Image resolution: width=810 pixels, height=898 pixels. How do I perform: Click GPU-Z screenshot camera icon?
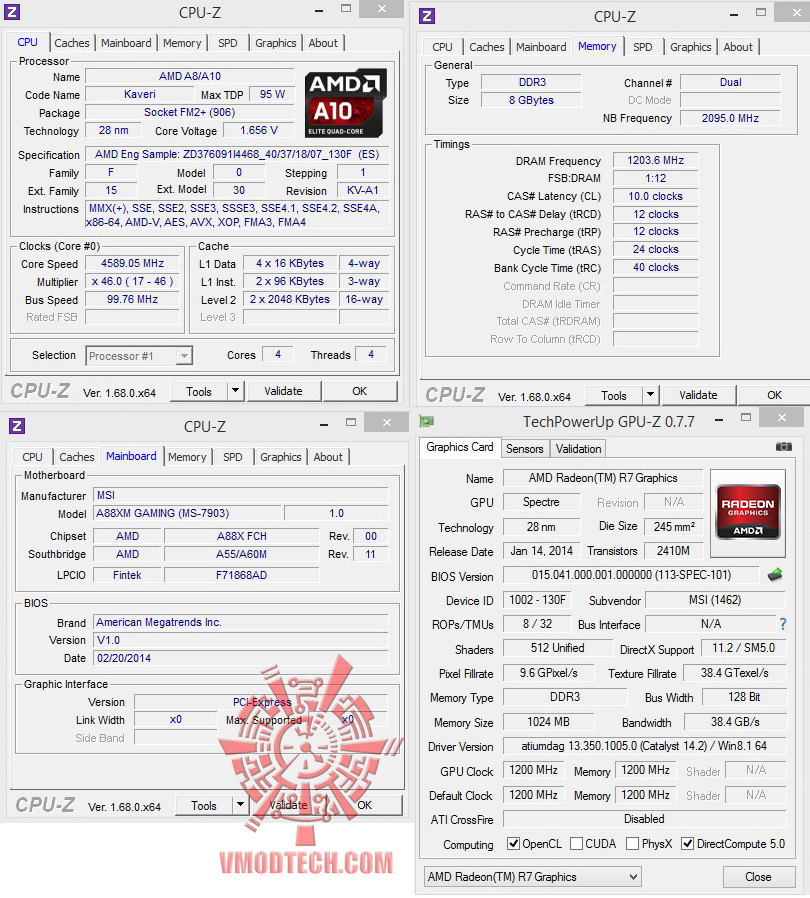coord(784,446)
